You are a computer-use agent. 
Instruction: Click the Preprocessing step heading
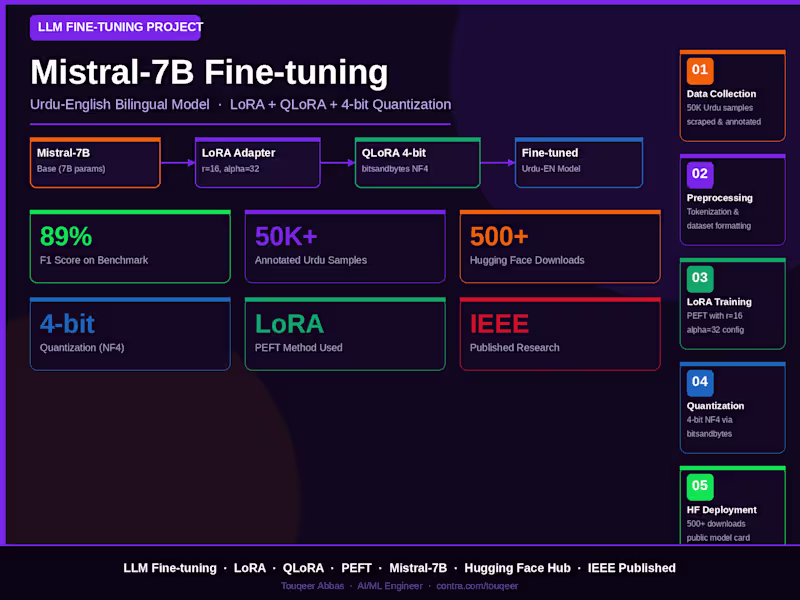720,198
